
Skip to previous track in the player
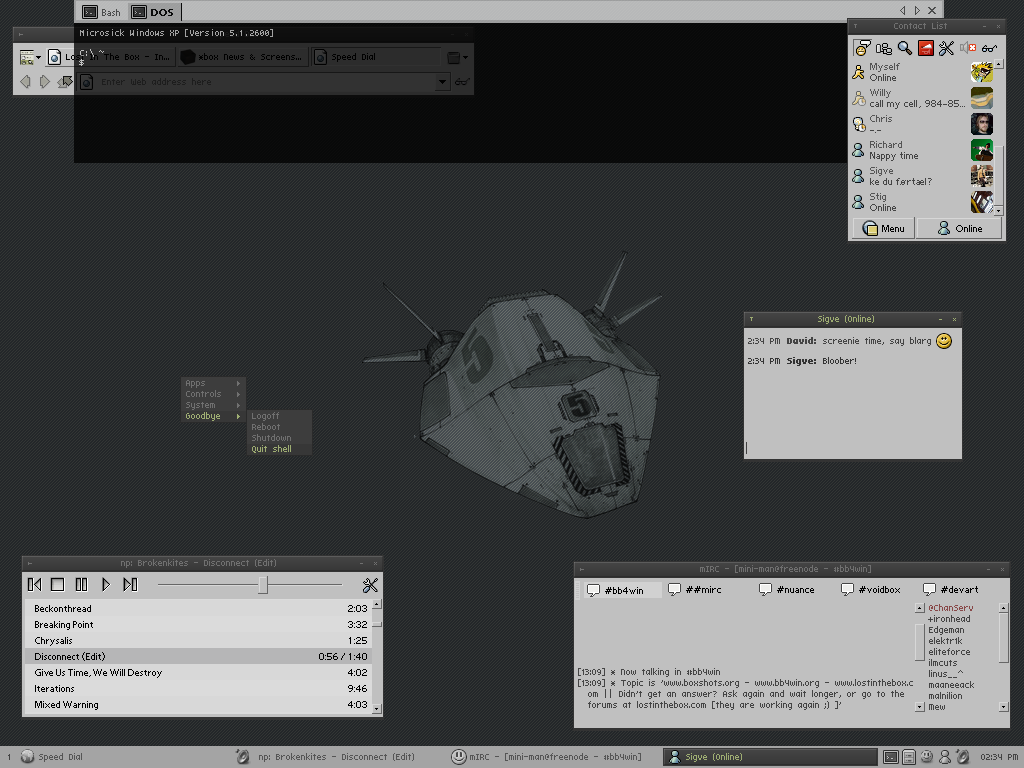pyautogui.click(x=35, y=585)
